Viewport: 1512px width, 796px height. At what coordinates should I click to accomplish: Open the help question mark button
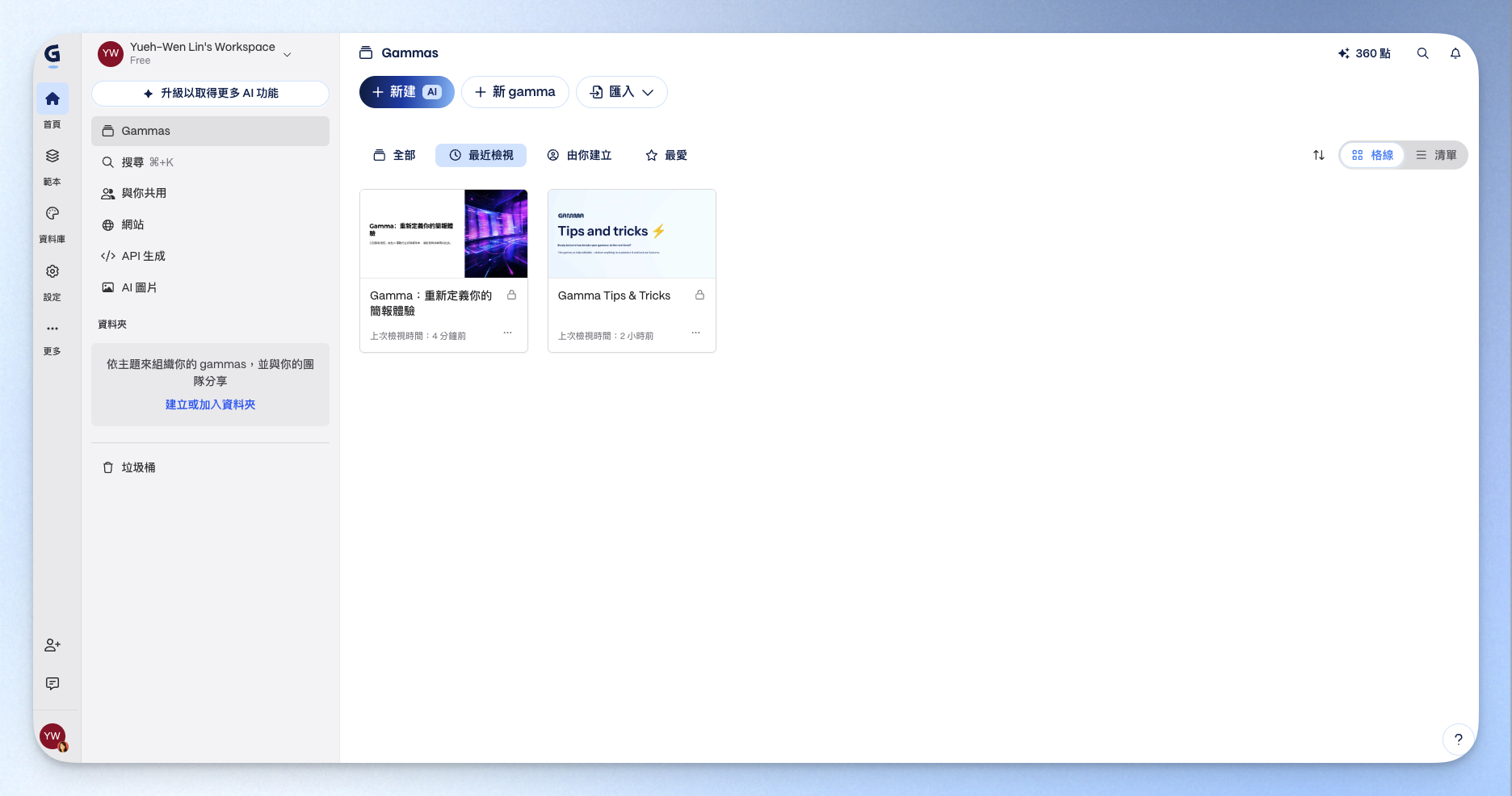(1458, 739)
